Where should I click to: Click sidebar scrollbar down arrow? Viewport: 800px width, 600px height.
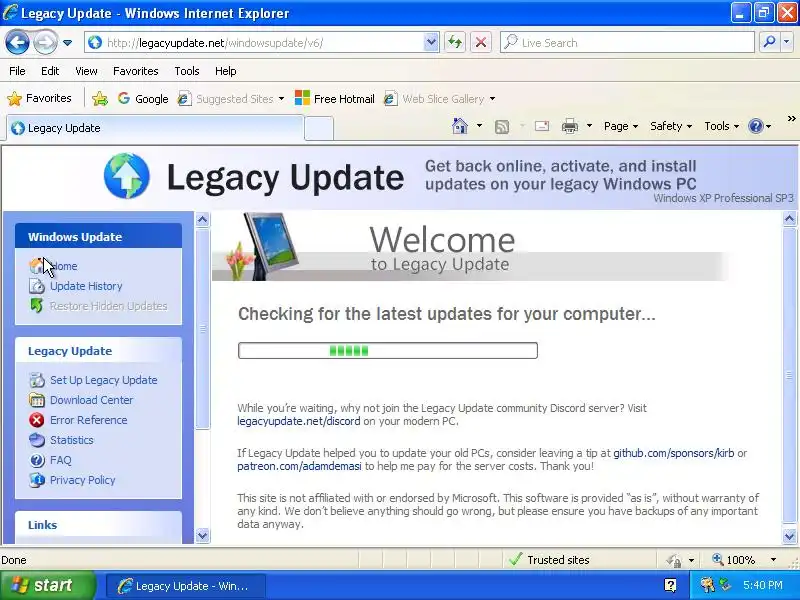203,536
